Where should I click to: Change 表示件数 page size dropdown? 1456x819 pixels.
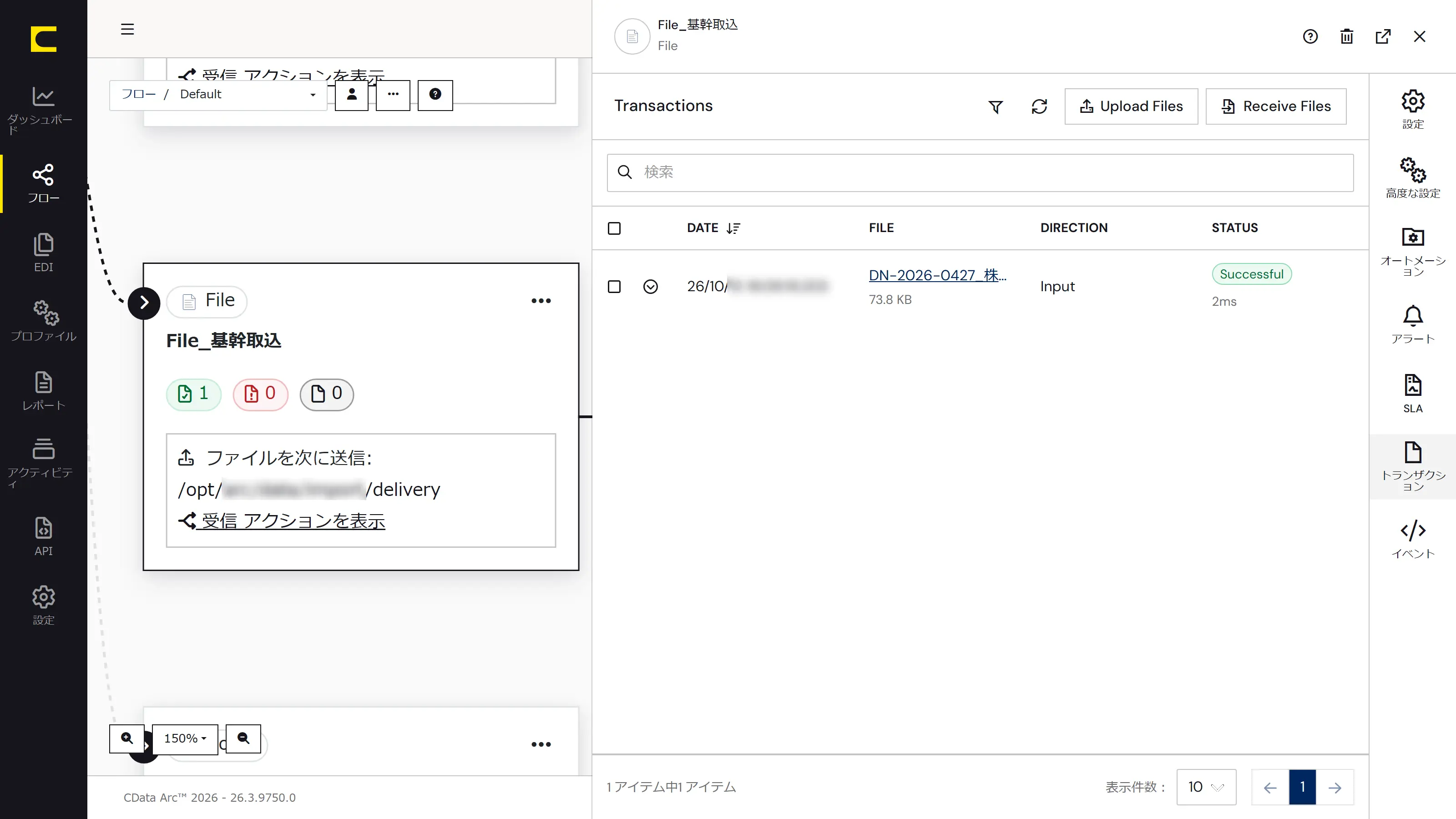point(1206,787)
